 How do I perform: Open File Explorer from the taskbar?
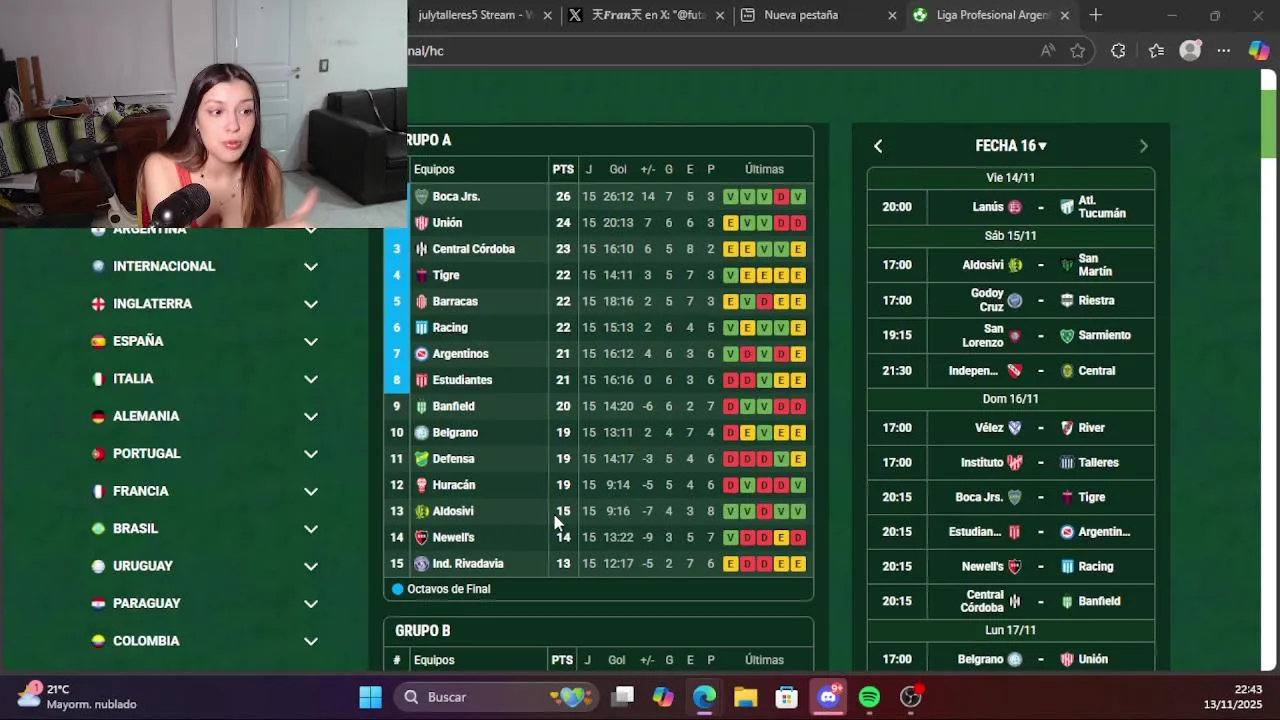coord(746,697)
